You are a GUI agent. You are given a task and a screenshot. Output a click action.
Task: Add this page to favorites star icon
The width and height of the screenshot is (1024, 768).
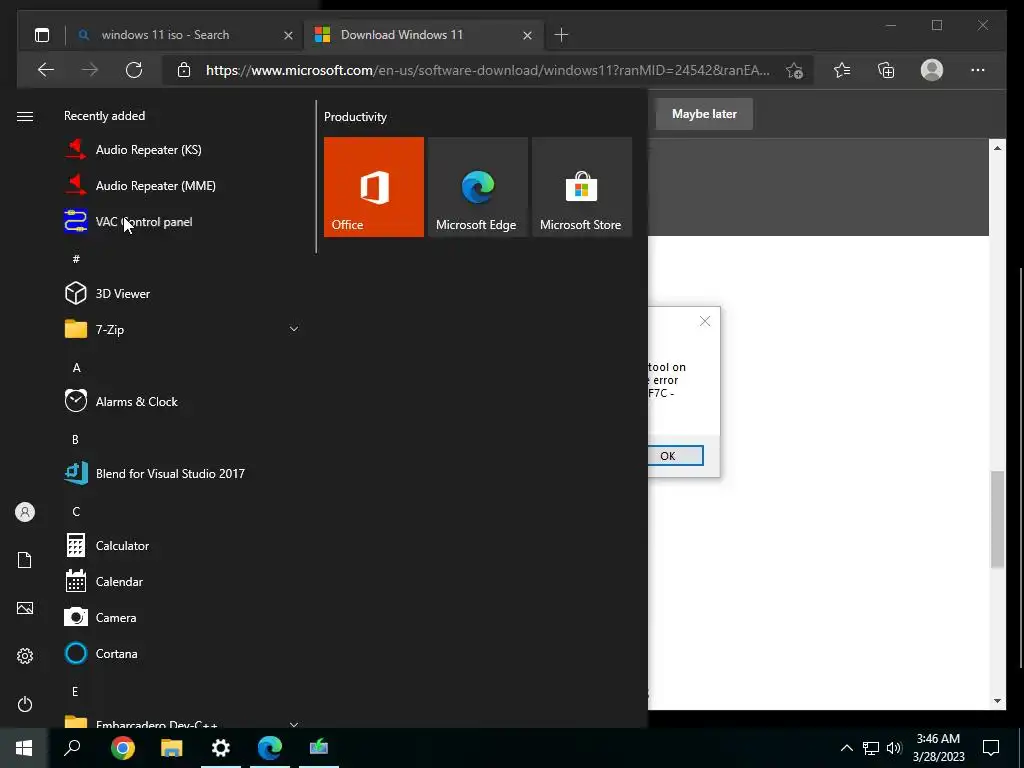(794, 70)
